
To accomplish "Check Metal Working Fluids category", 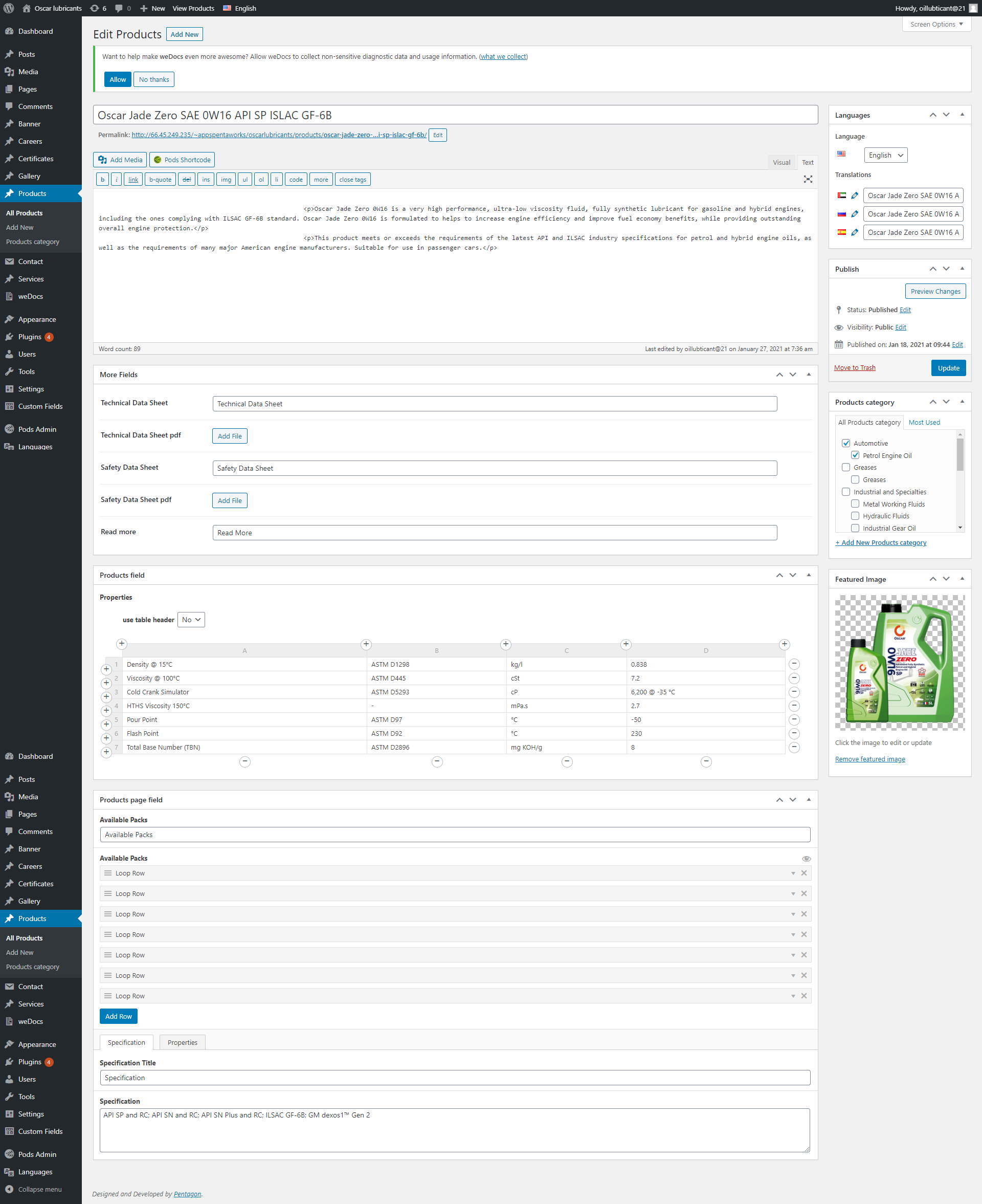I will click(x=855, y=504).
